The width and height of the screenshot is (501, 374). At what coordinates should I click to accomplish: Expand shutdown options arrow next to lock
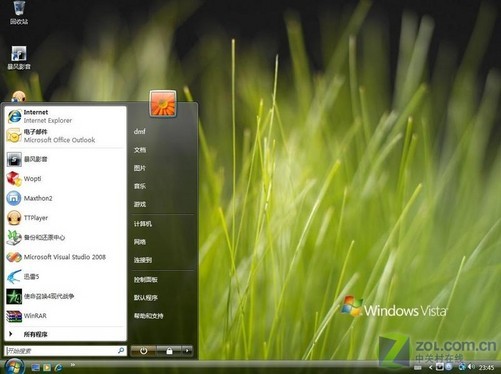coord(187,351)
